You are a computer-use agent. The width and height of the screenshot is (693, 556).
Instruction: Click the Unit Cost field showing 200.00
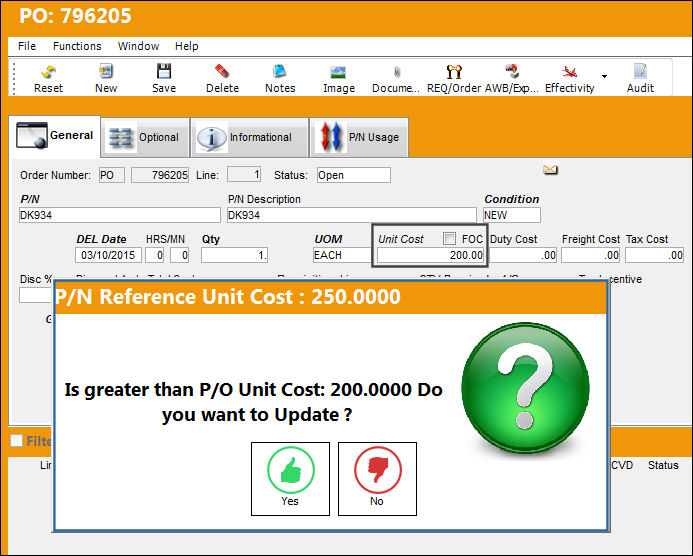coord(430,255)
